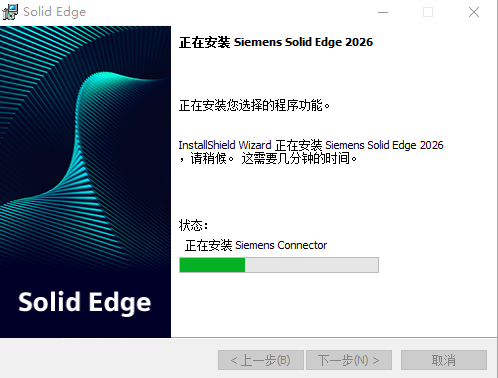Click the green filled part of progress bar
The image size is (498, 378).
[212, 265]
